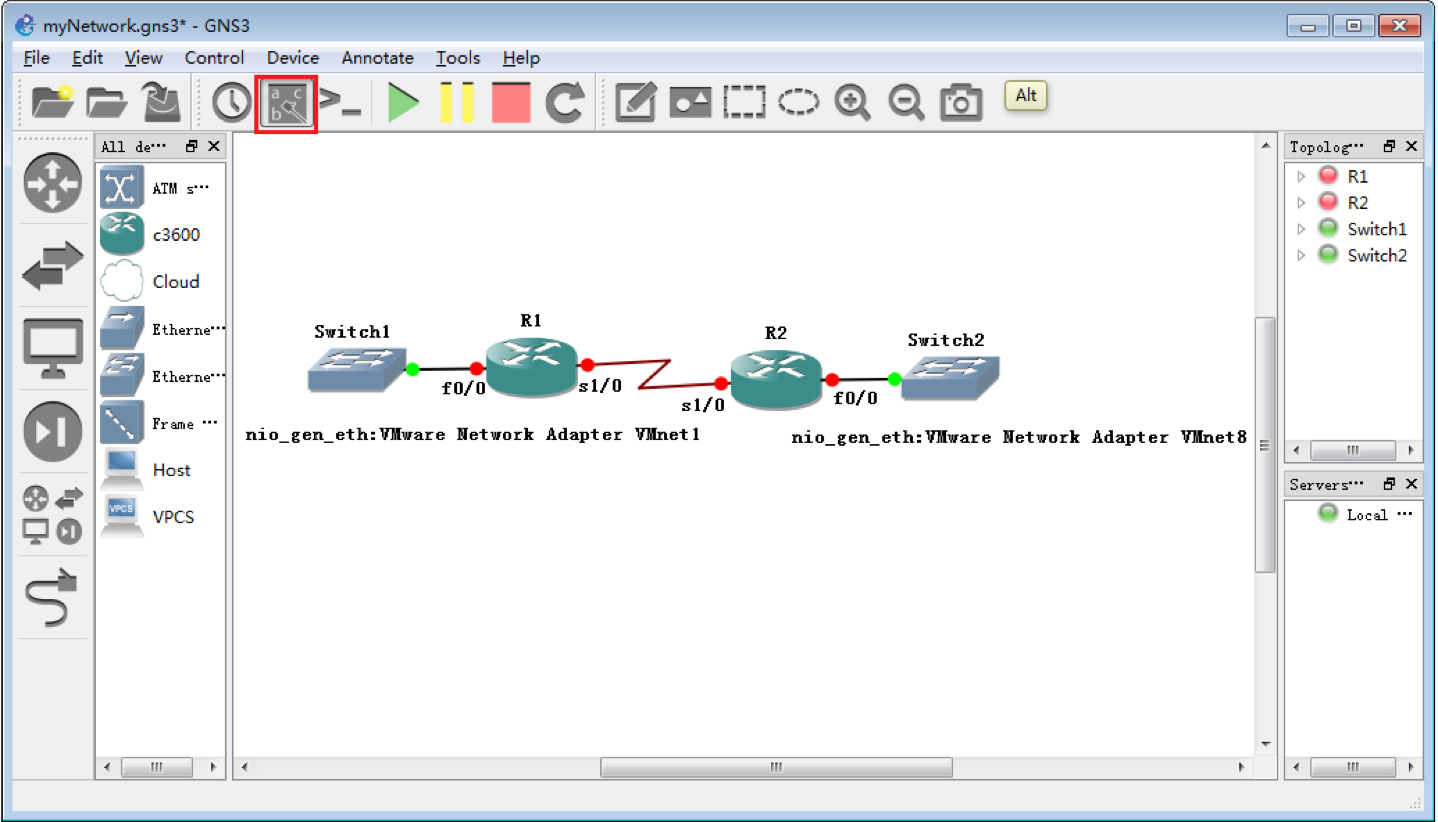
Task: Click the VMnet8 adapter label
Action: (x=1019, y=437)
